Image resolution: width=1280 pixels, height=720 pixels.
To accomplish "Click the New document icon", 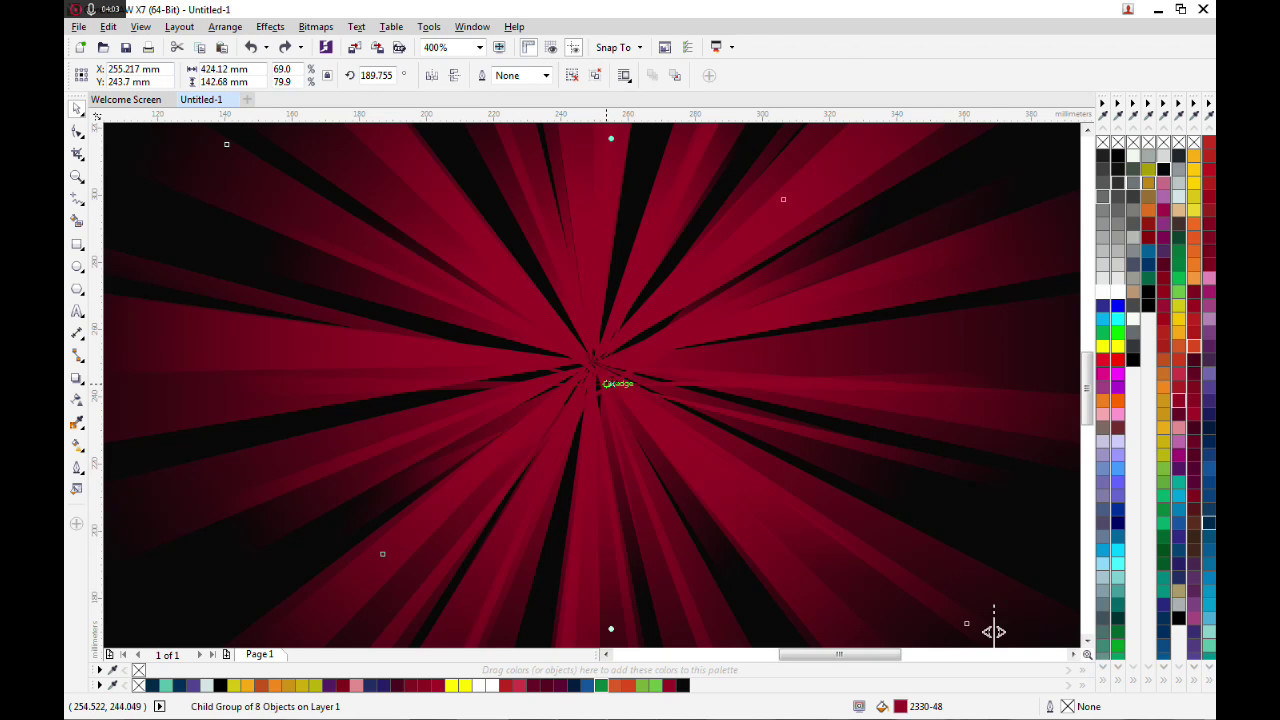I will pyautogui.click(x=80, y=47).
